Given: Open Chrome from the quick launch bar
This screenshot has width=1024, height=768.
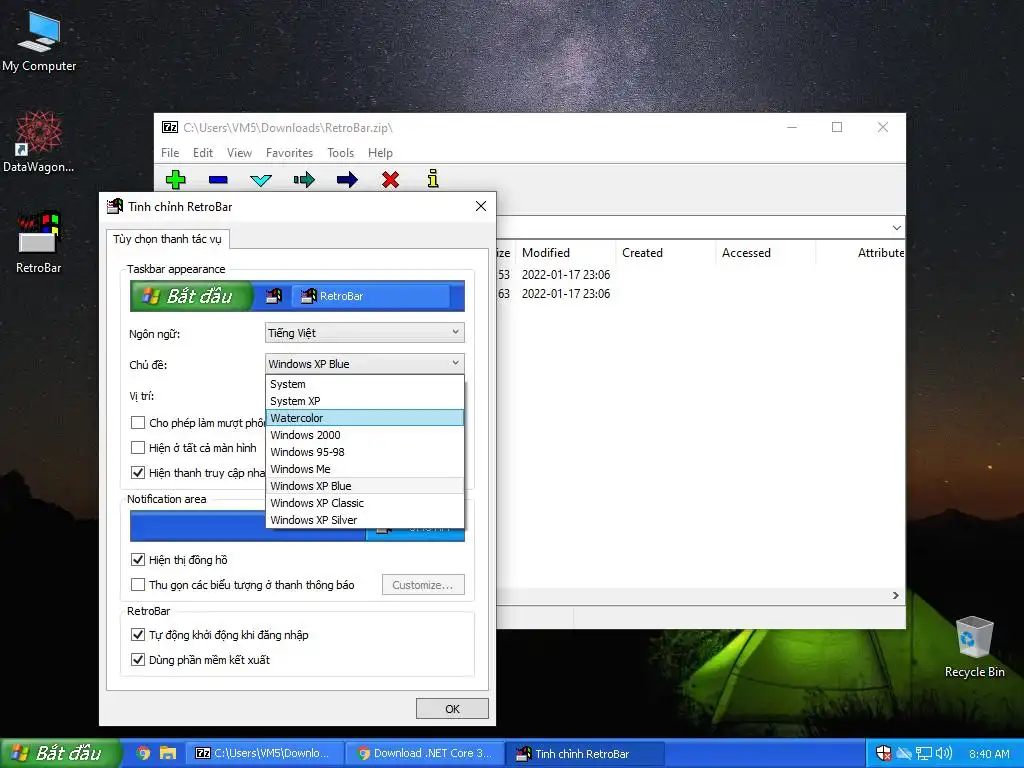Looking at the screenshot, I should point(144,753).
